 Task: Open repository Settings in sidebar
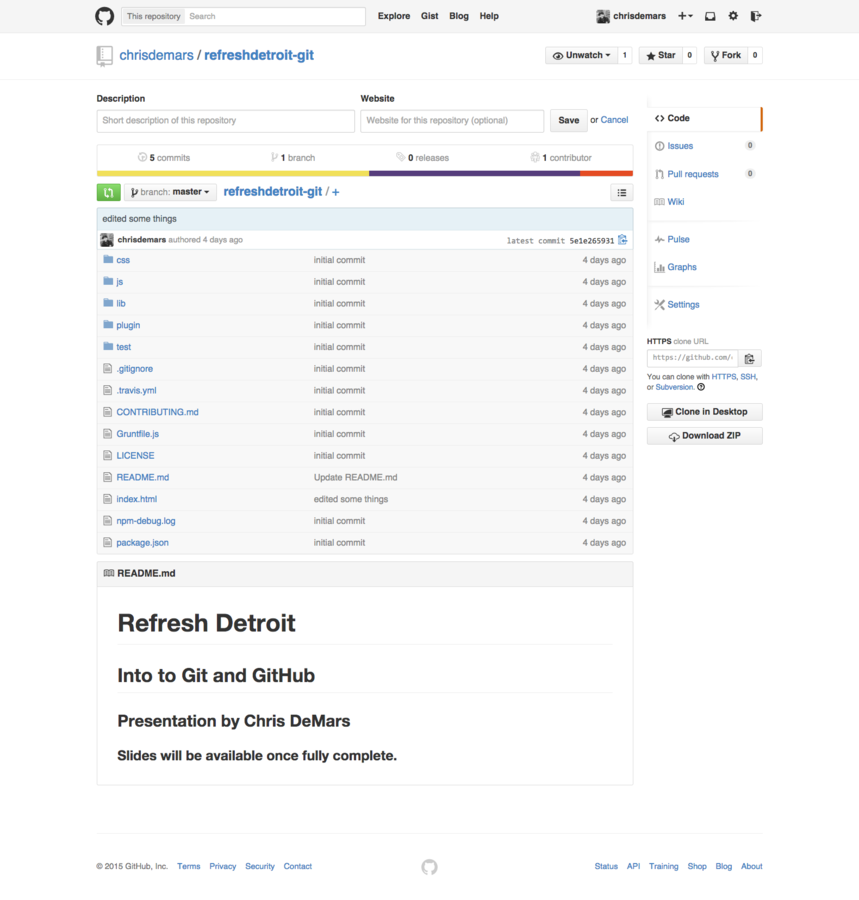click(x=683, y=305)
